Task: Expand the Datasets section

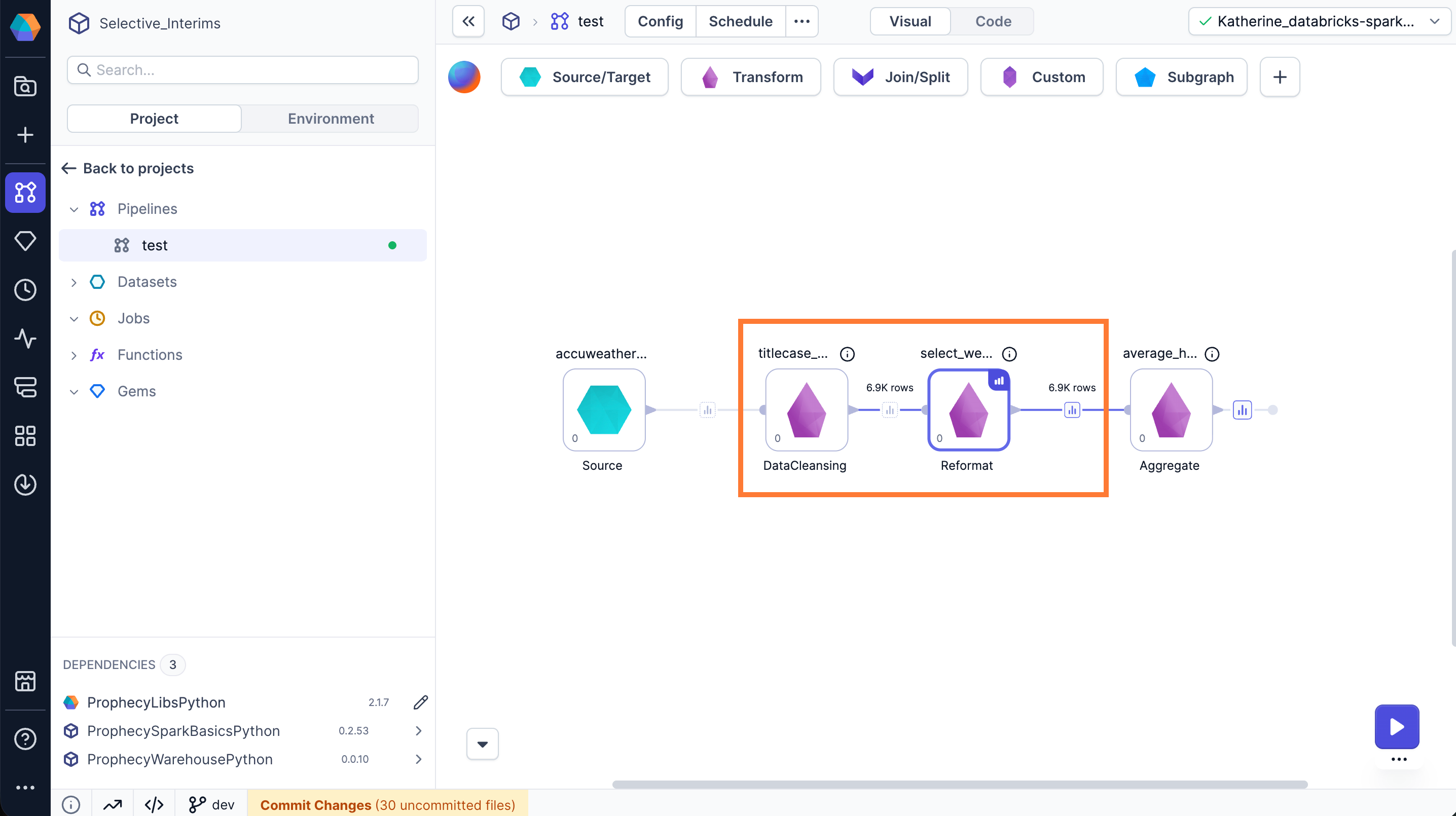Action: click(x=74, y=281)
